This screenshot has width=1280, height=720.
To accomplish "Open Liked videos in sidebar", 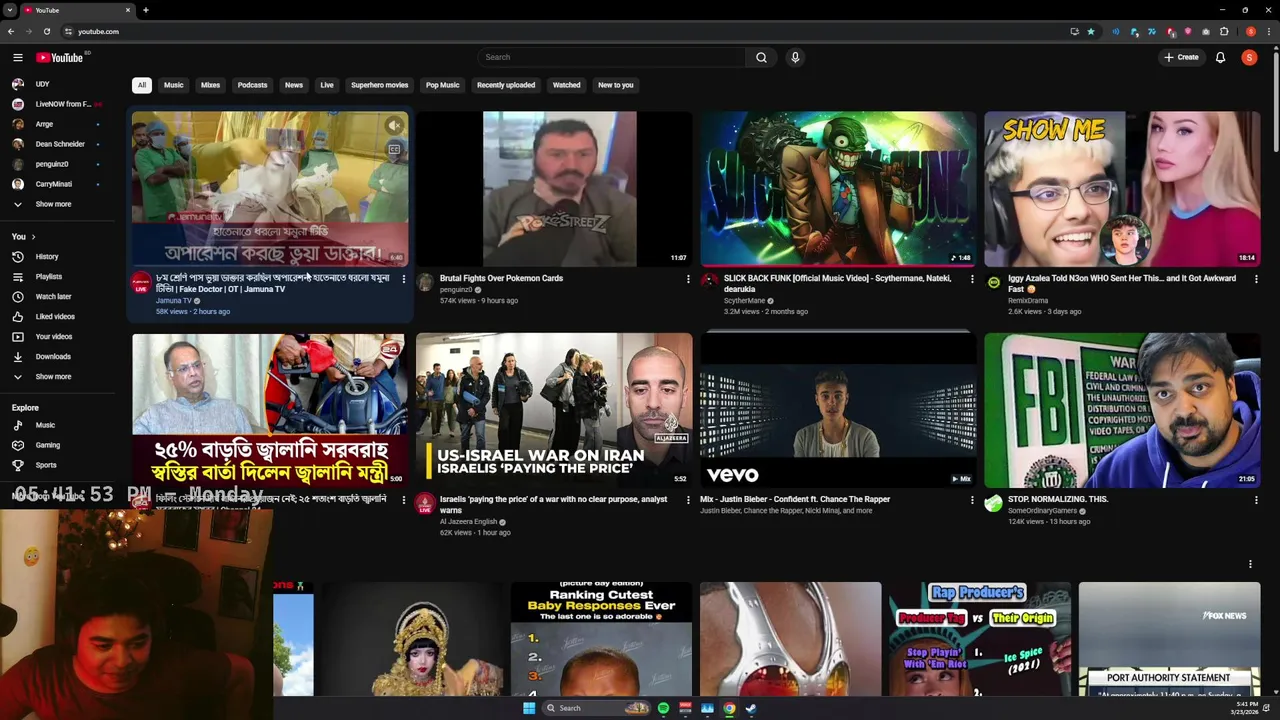I will pyautogui.click(x=55, y=317).
